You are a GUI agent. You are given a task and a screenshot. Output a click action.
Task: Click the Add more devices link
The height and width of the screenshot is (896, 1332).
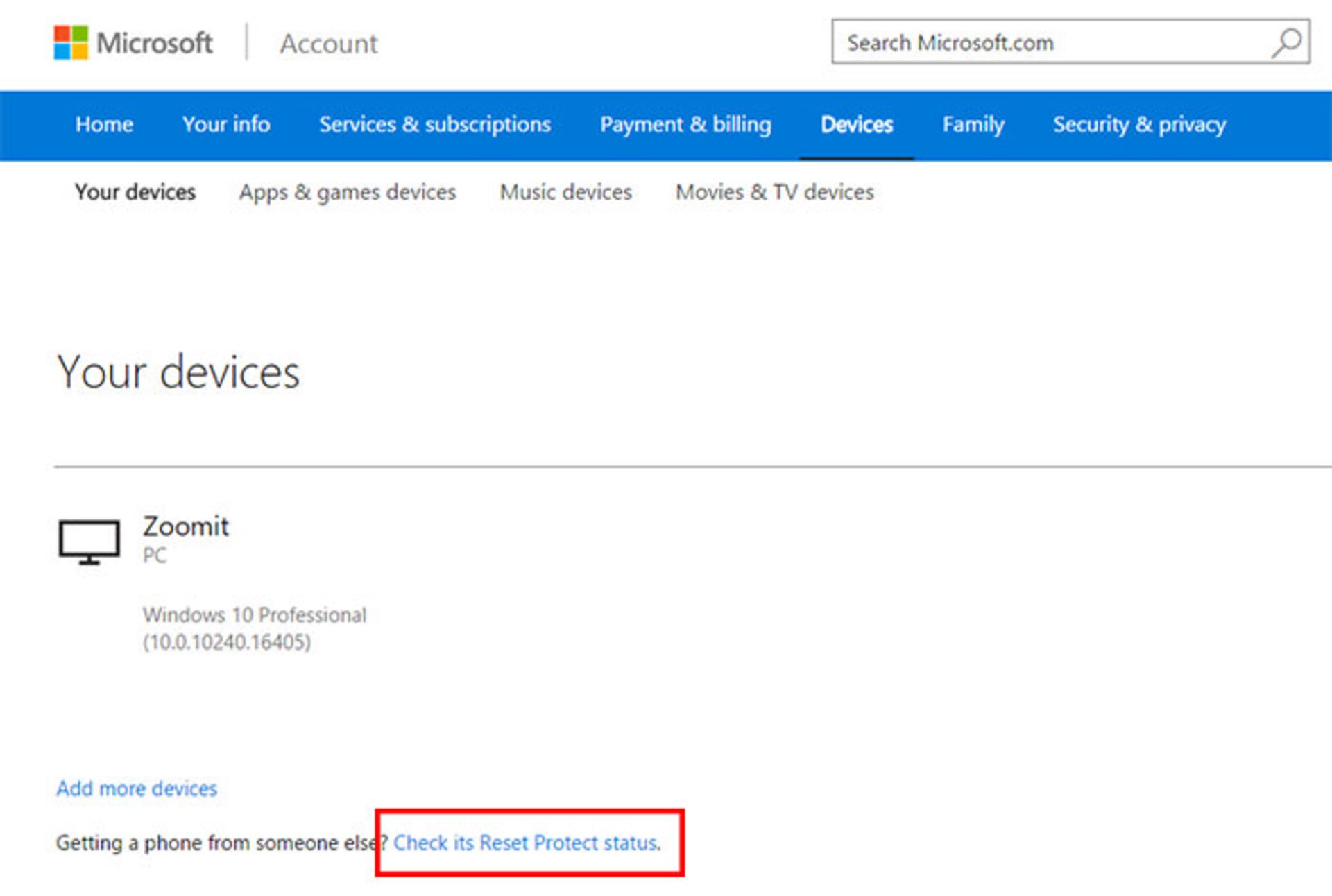click(136, 789)
